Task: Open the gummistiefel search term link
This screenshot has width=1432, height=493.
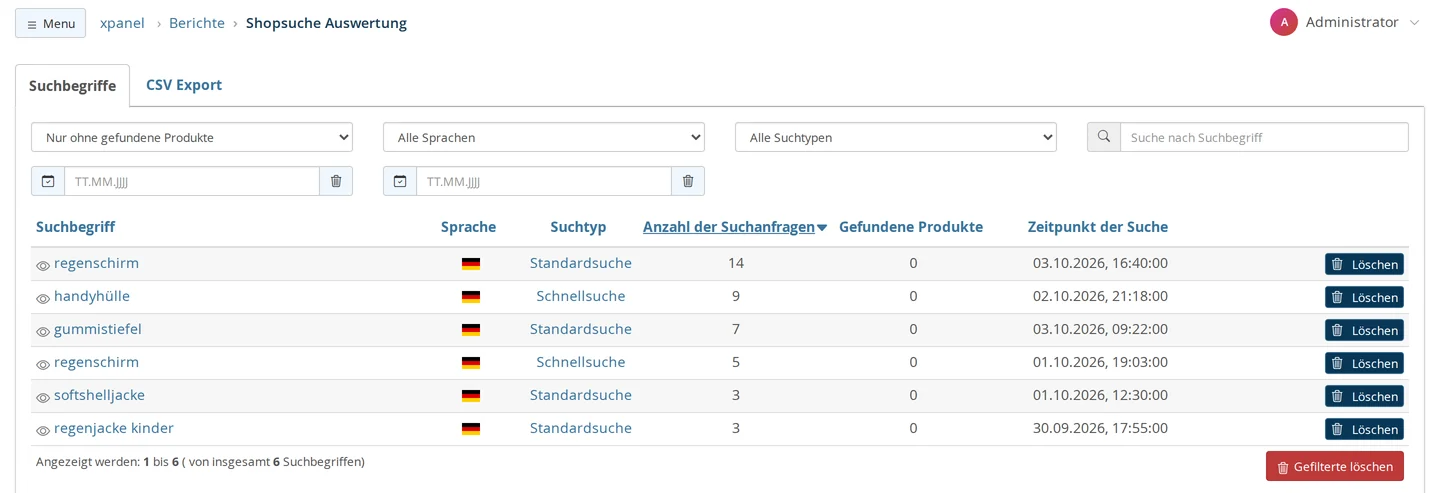Action: [x=98, y=329]
